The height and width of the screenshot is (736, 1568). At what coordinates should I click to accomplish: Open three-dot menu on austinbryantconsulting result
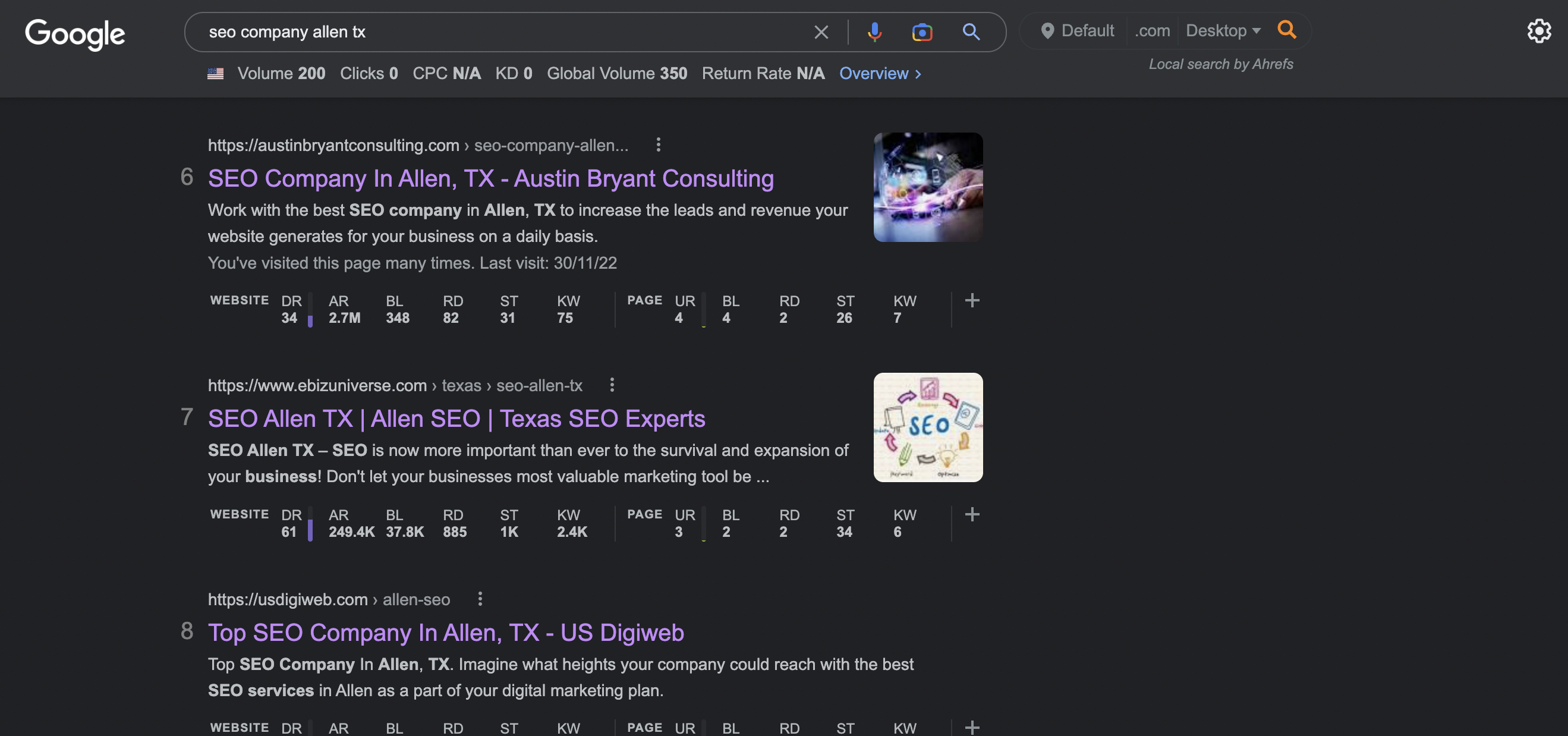pos(659,145)
